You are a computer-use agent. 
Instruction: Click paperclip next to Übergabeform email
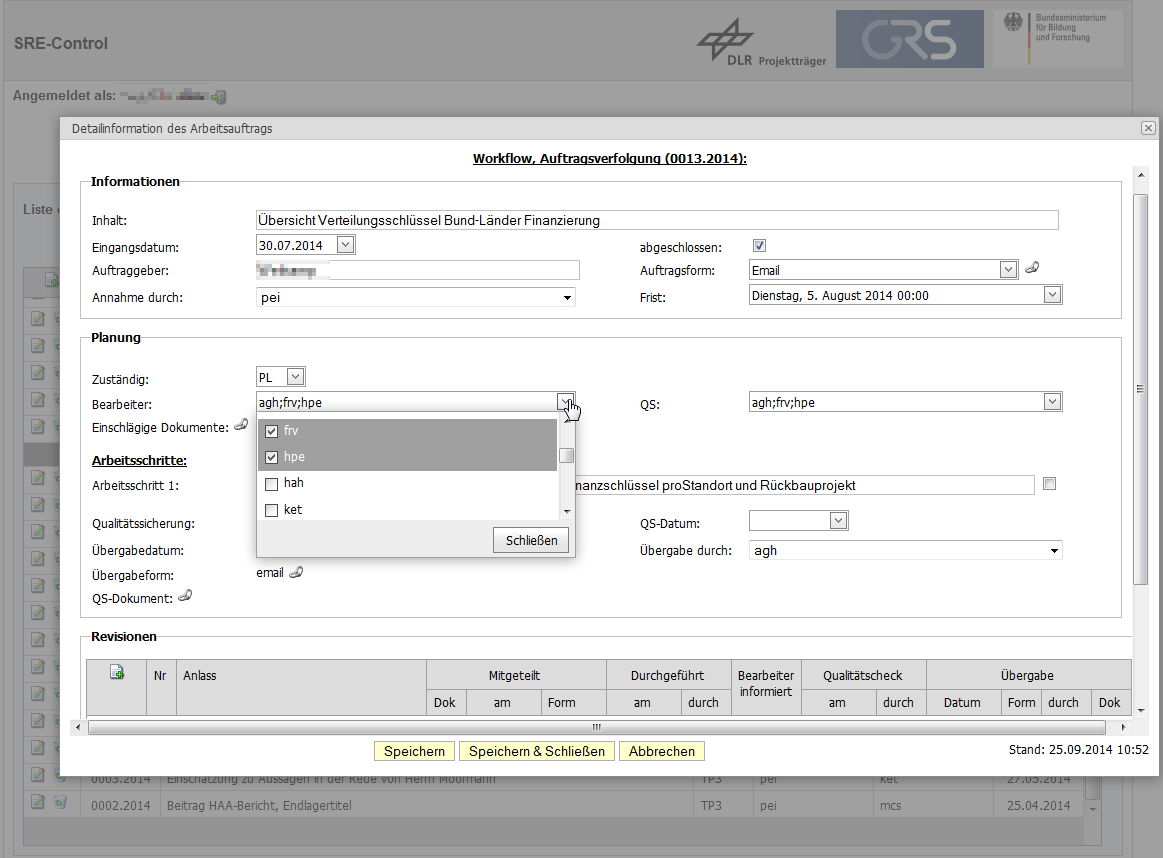coord(296,572)
